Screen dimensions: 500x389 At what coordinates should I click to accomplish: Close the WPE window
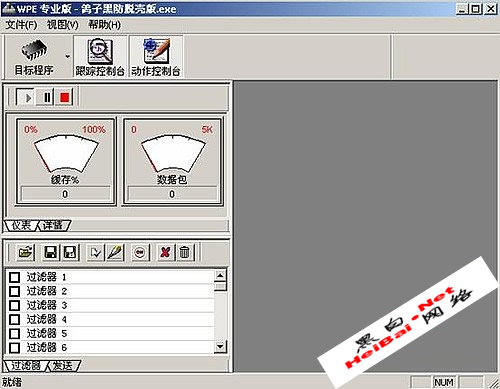[x=490, y=9]
